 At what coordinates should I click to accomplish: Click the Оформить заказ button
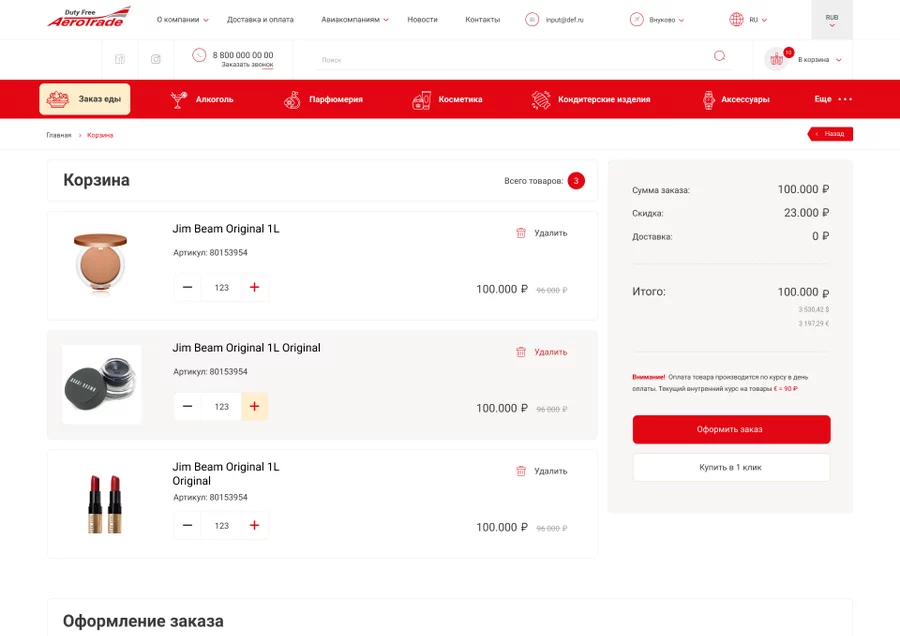click(731, 429)
